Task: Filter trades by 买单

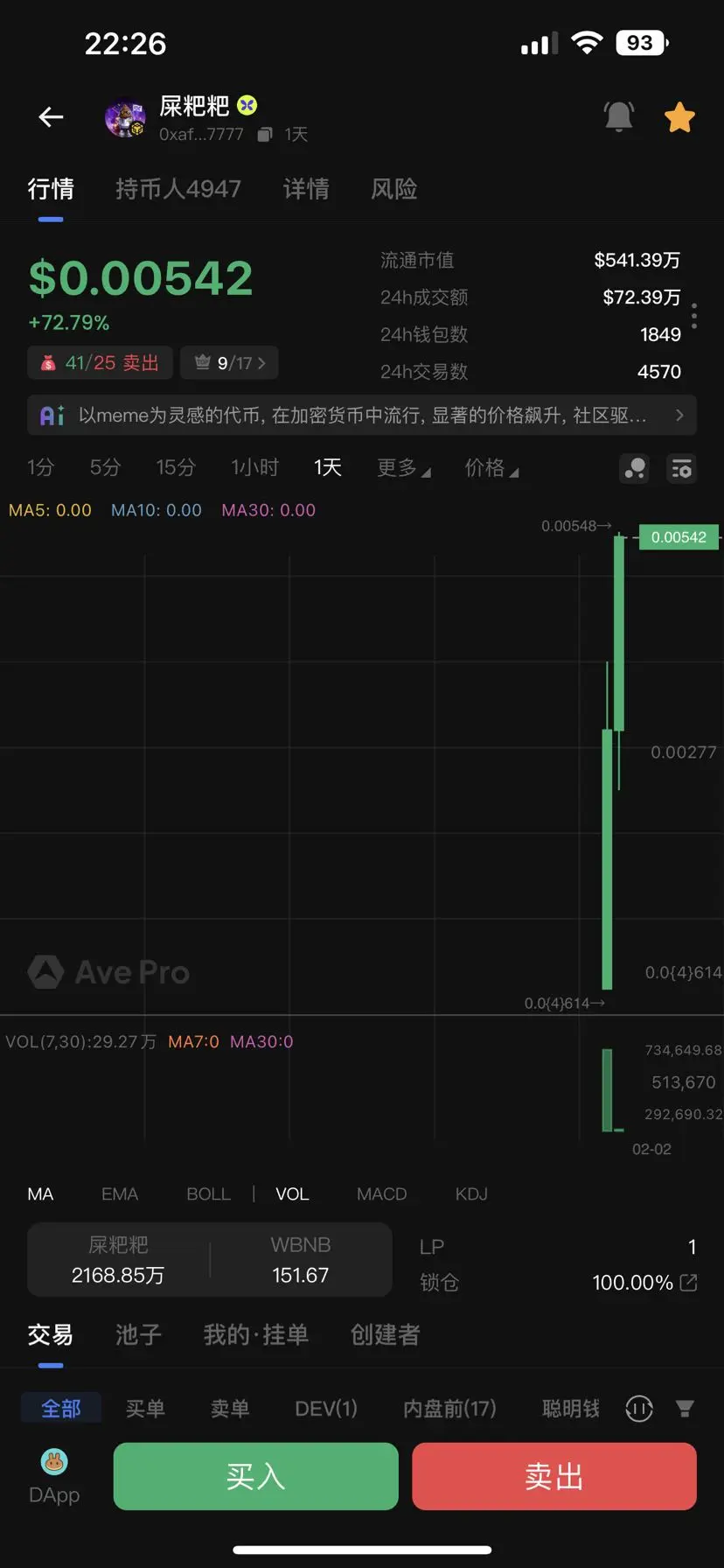Action: point(145,1409)
